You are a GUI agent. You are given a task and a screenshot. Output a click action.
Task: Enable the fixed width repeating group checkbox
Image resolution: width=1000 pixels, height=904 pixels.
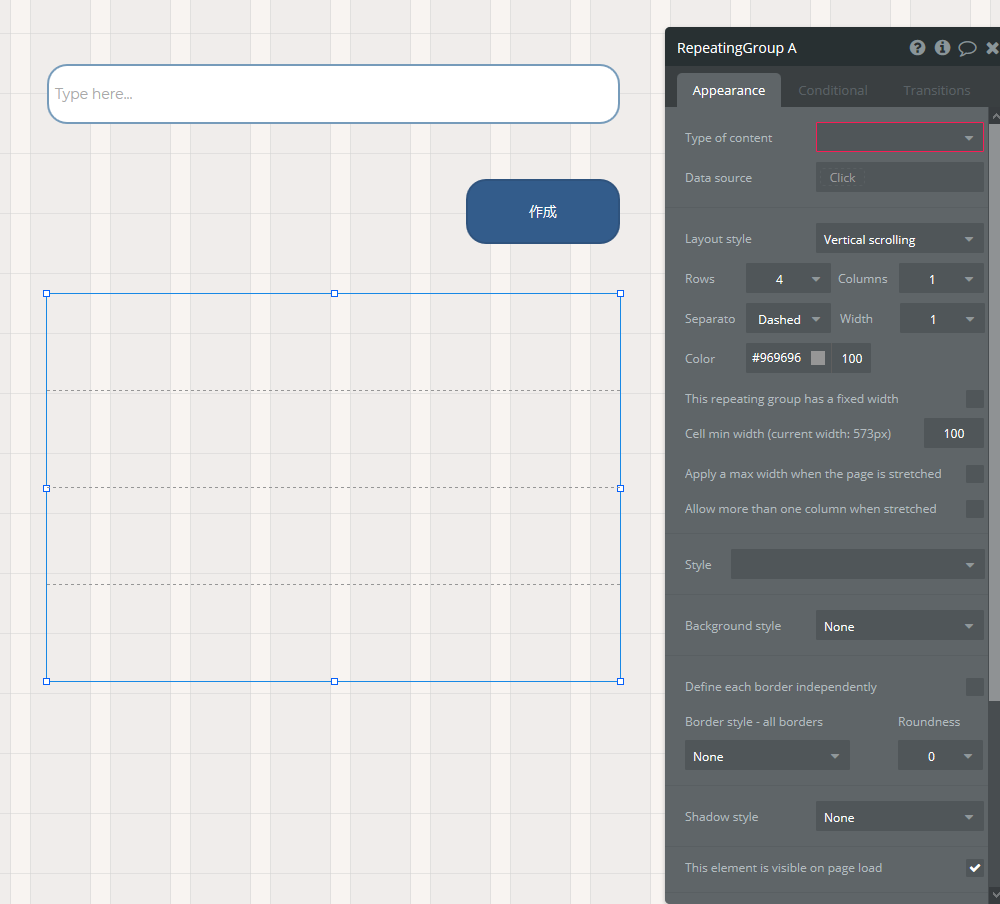(974, 399)
